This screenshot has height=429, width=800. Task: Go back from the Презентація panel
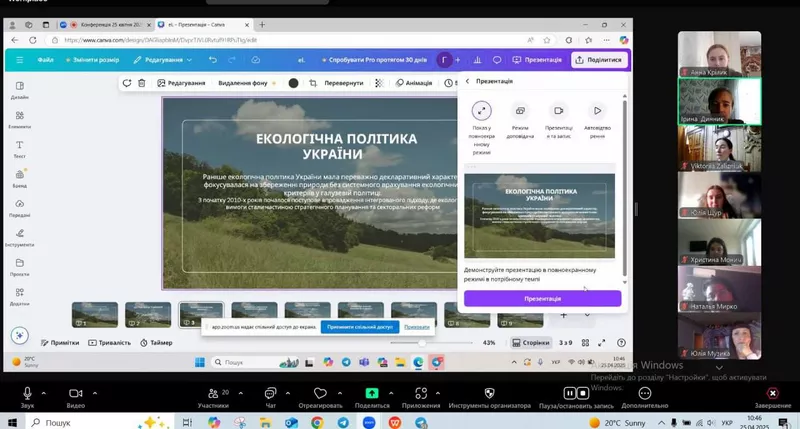467,81
